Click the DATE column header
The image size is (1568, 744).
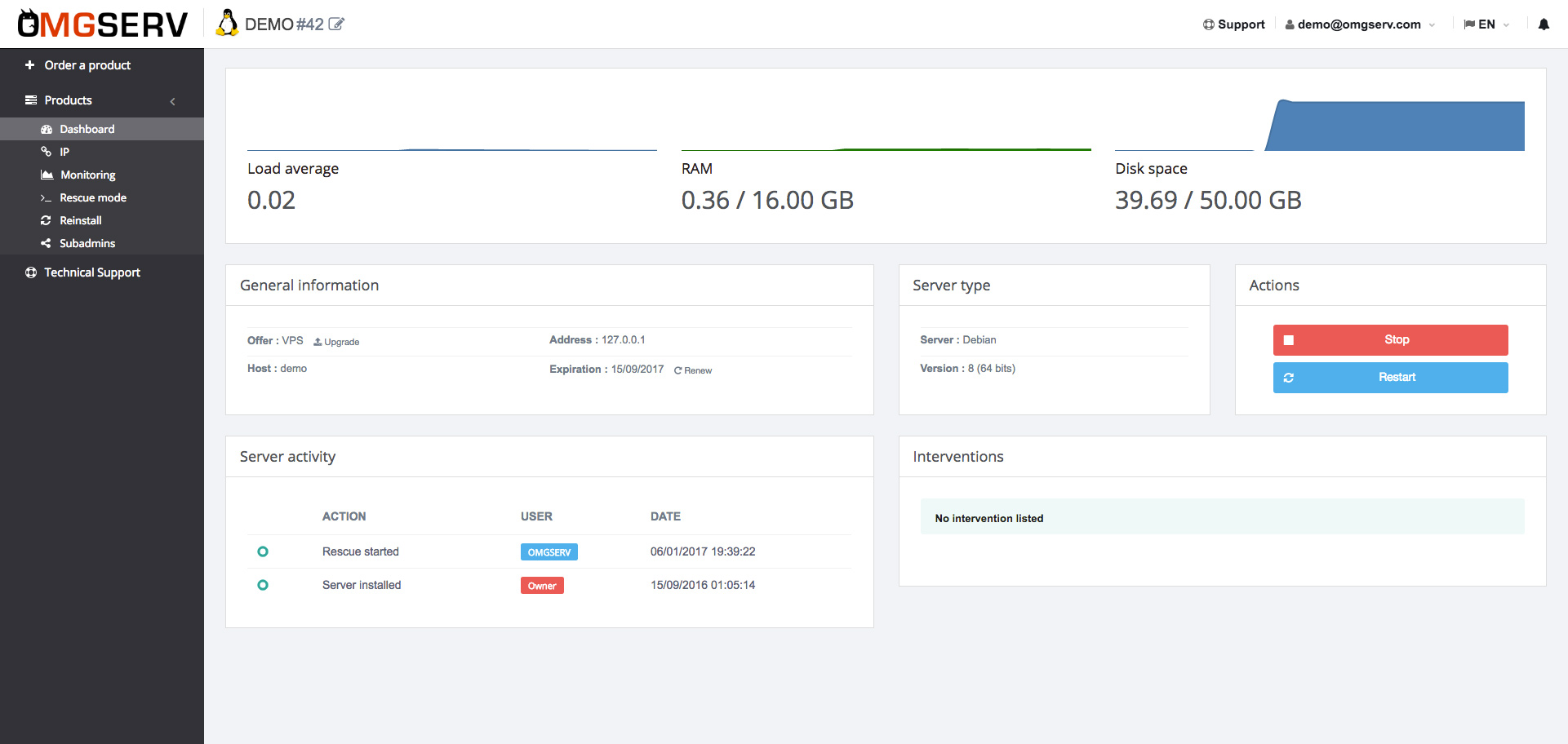(665, 516)
